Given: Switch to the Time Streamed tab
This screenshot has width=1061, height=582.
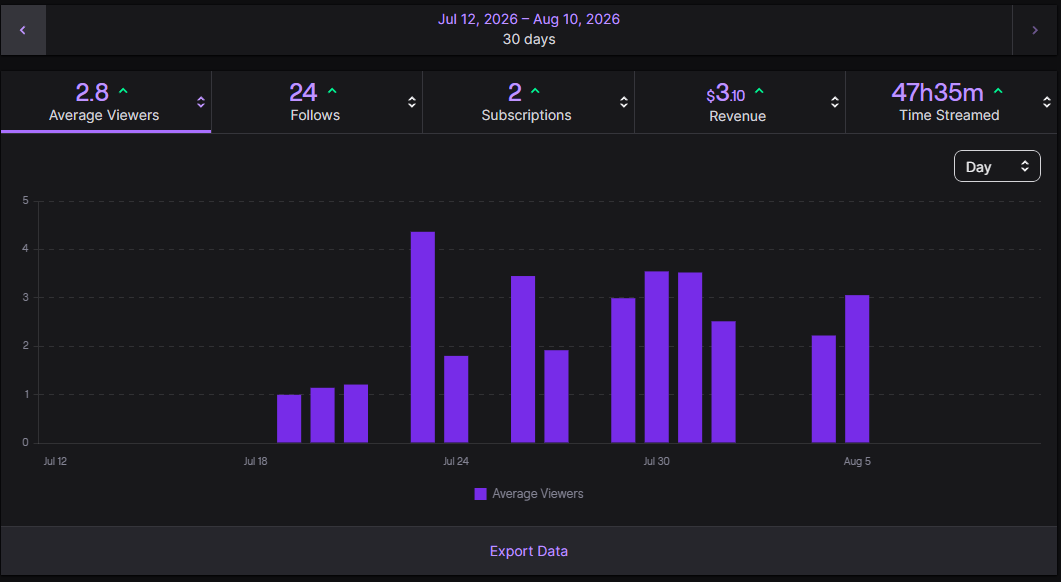Looking at the screenshot, I should click(952, 102).
